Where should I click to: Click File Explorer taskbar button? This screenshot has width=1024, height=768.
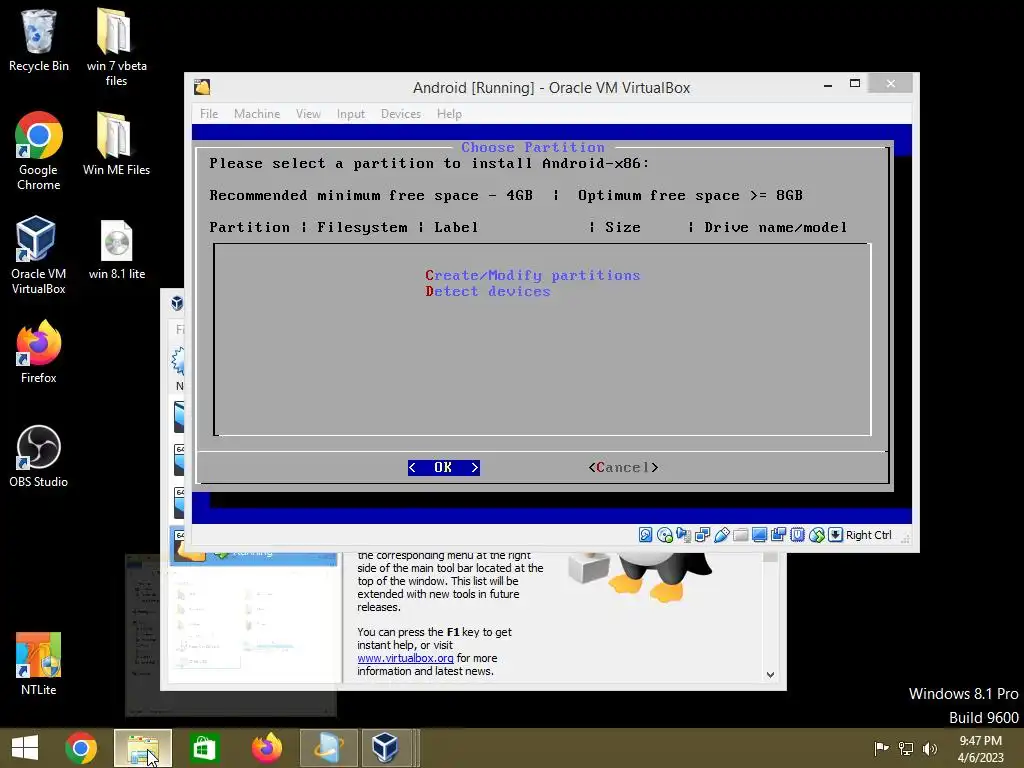tap(143, 748)
